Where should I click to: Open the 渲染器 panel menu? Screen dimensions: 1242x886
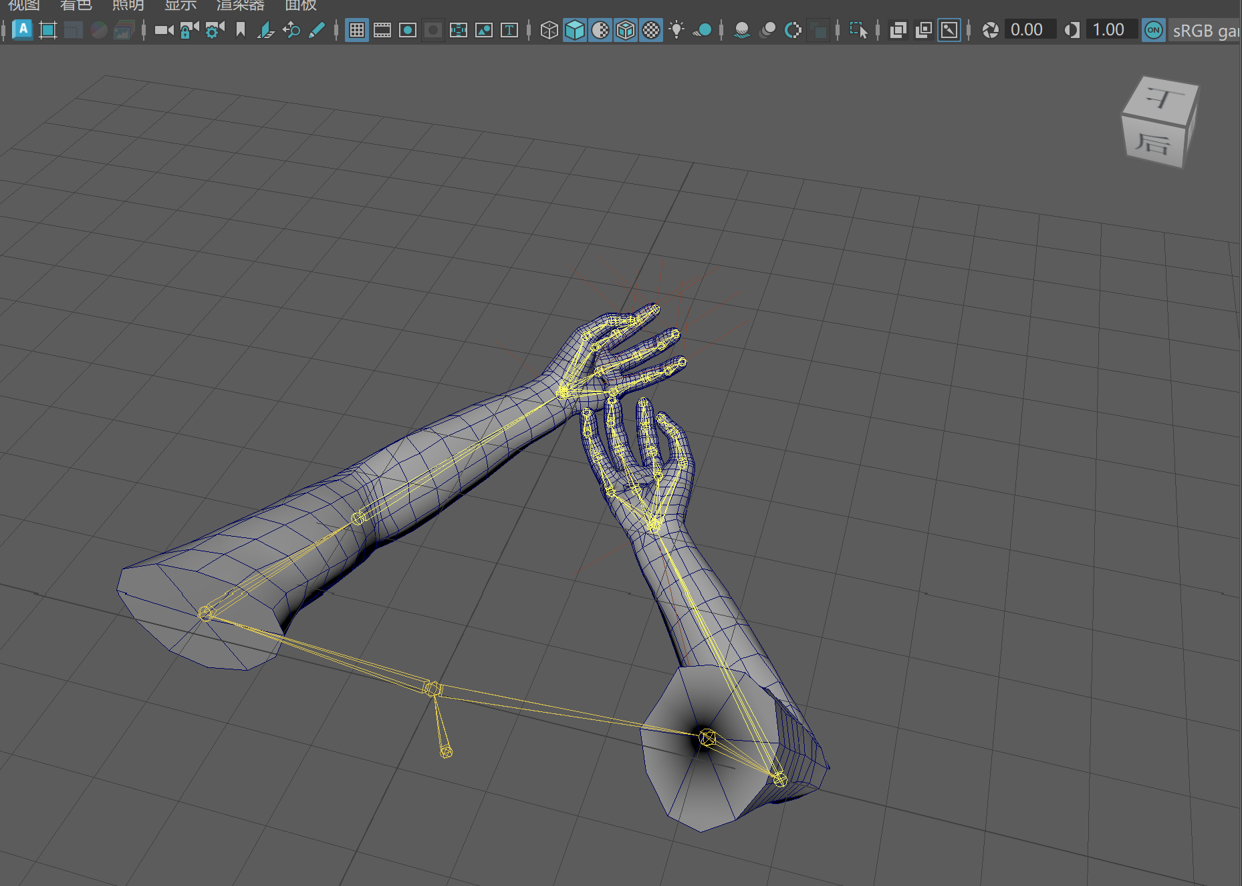click(241, 5)
